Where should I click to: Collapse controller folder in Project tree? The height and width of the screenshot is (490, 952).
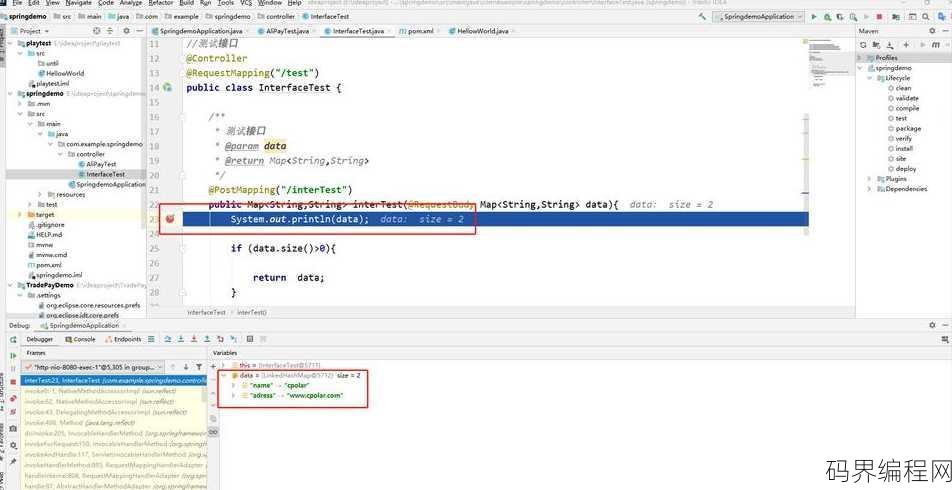coord(61,154)
